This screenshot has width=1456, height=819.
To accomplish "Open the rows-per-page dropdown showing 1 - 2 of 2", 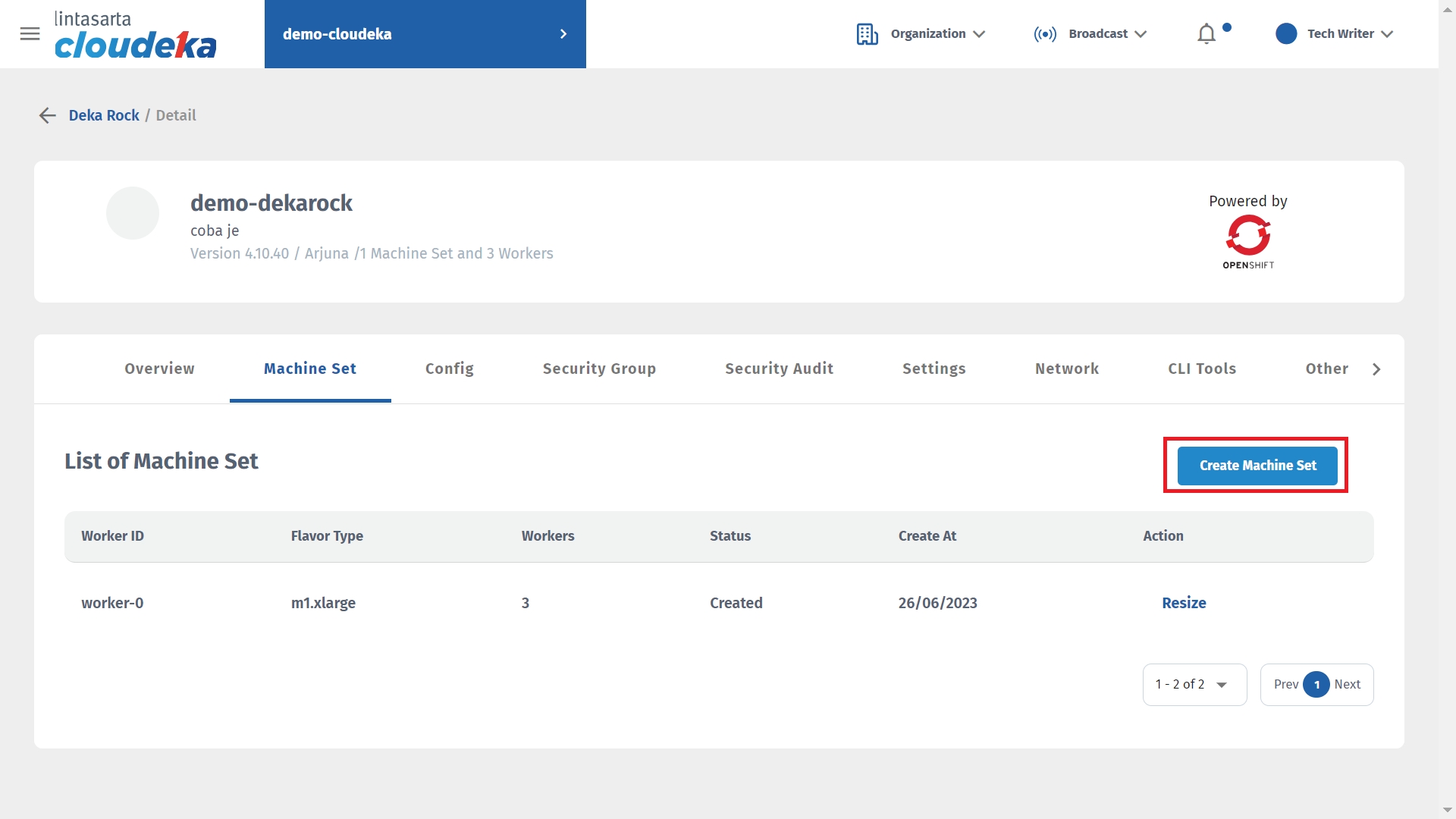I will (x=1194, y=685).
